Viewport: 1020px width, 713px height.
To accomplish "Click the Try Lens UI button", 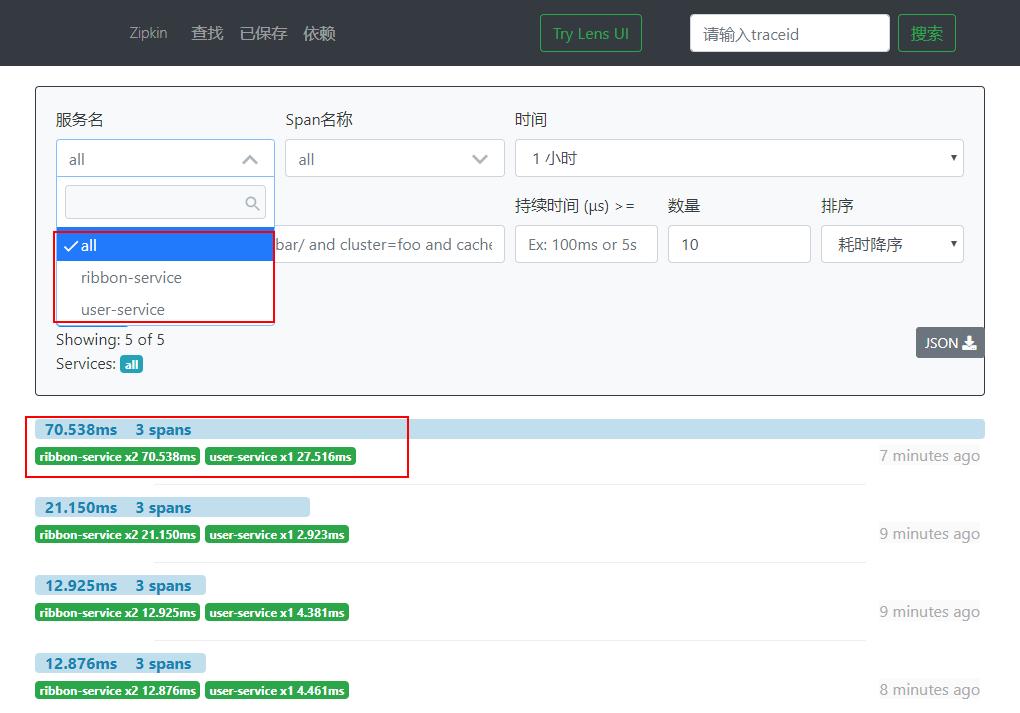I will click(x=591, y=33).
